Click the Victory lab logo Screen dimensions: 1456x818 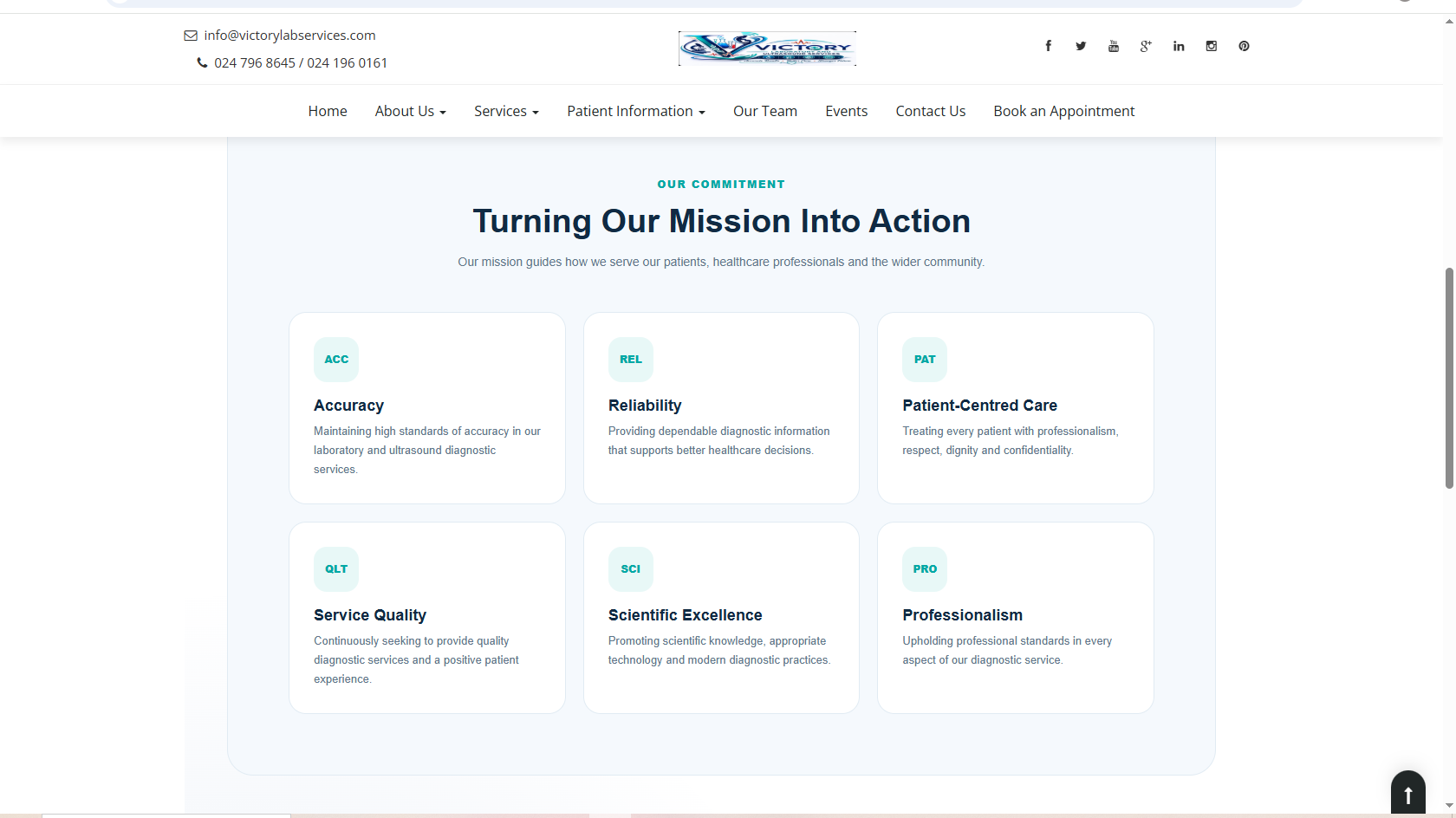[x=767, y=49]
